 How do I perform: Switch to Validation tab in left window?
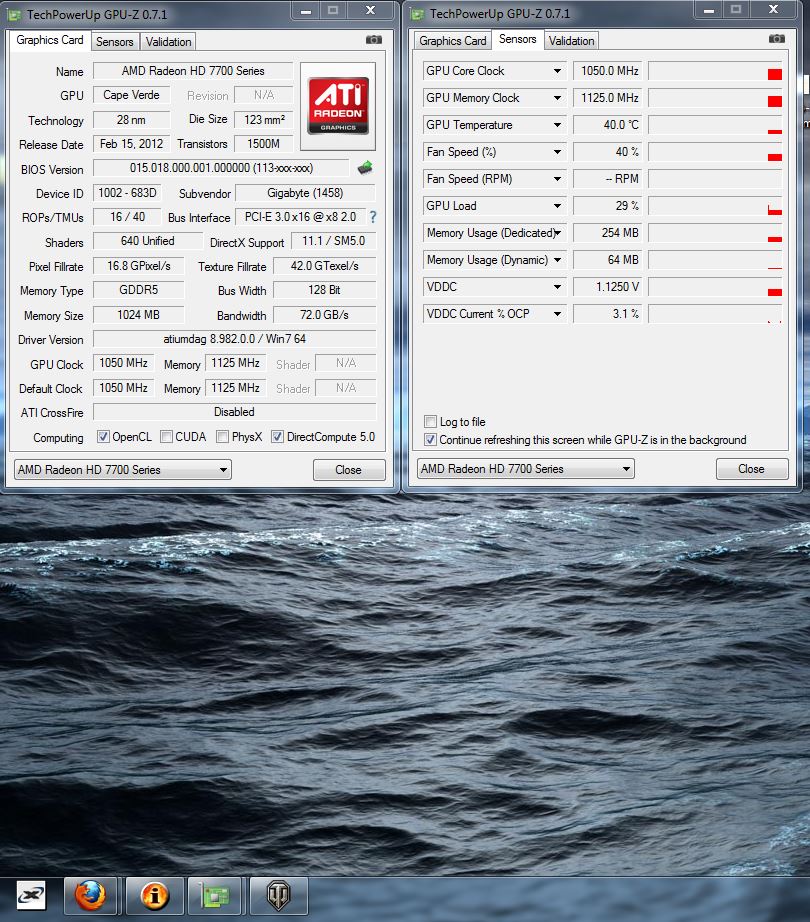[x=169, y=42]
